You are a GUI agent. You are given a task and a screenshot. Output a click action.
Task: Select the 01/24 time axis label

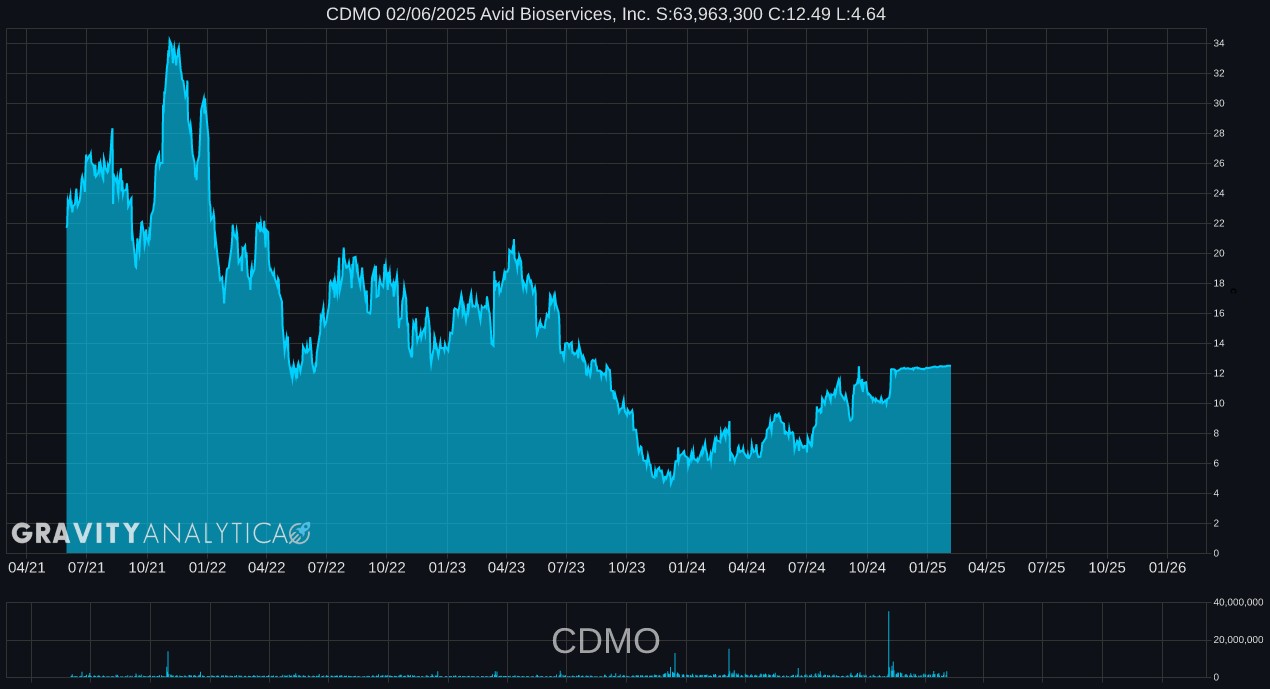coord(687,567)
